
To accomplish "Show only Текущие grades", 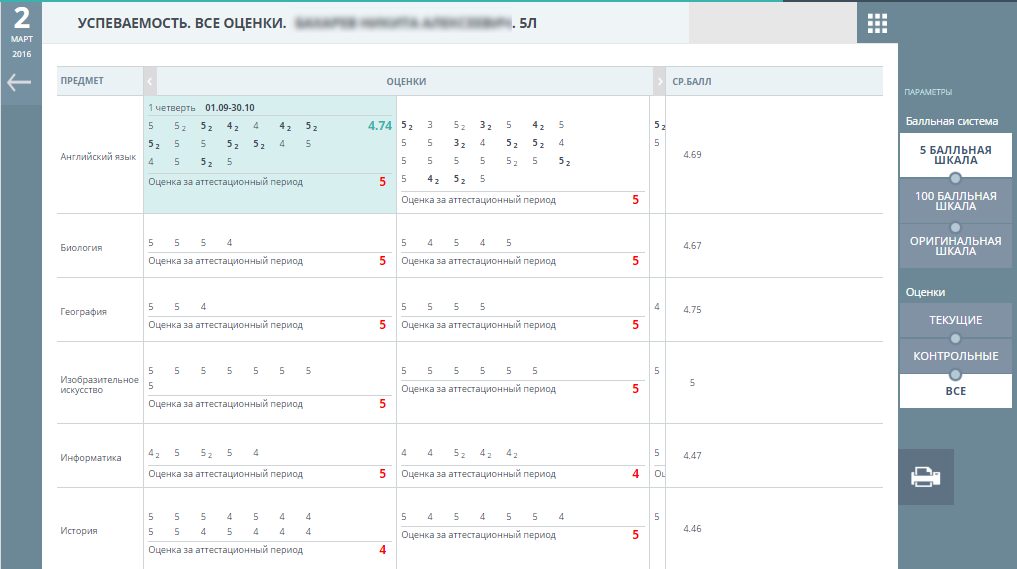I will tap(955, 320).
